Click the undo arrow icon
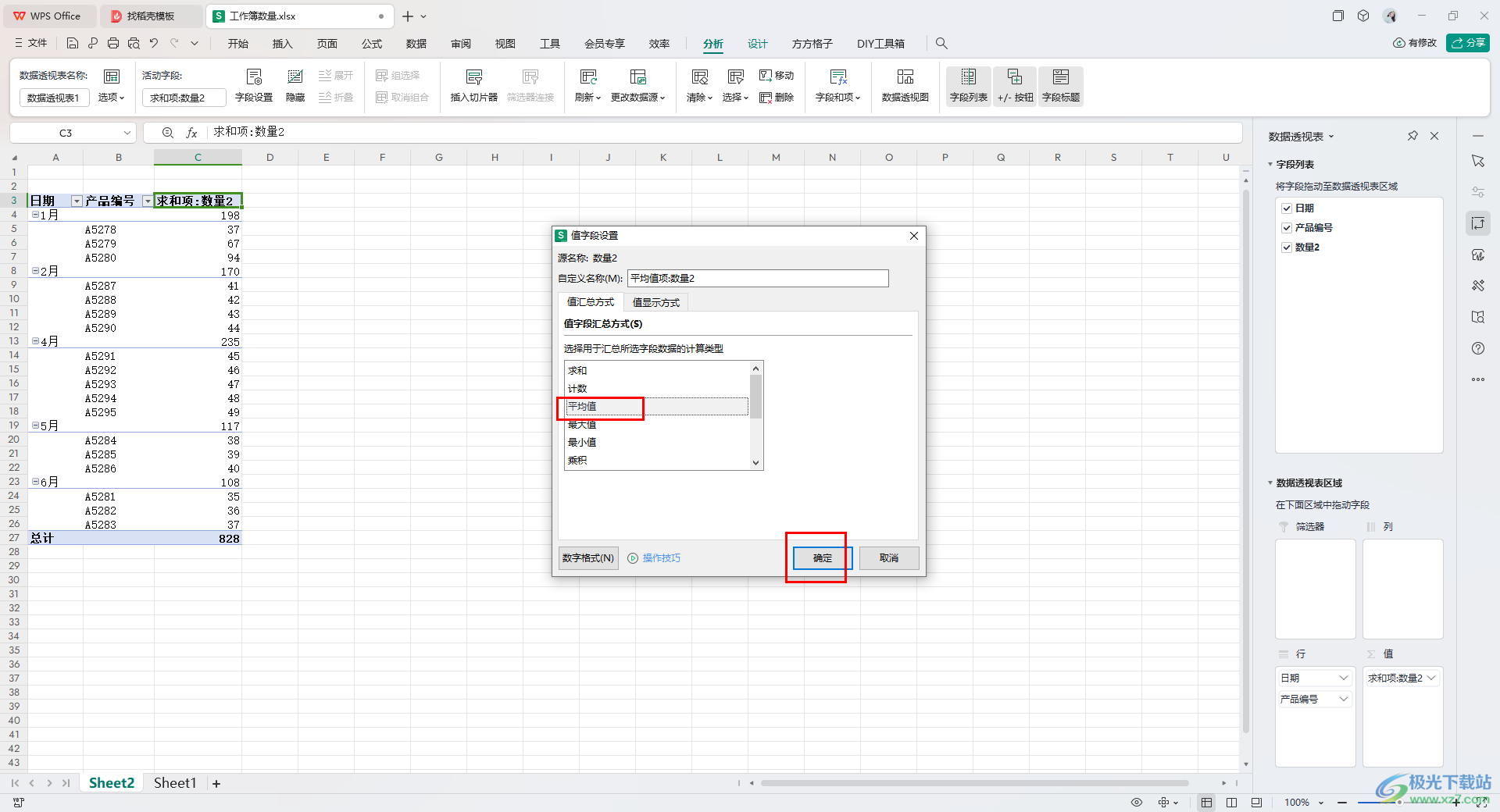Screen dimensions: 1500x812 click(x=154, y=44)
